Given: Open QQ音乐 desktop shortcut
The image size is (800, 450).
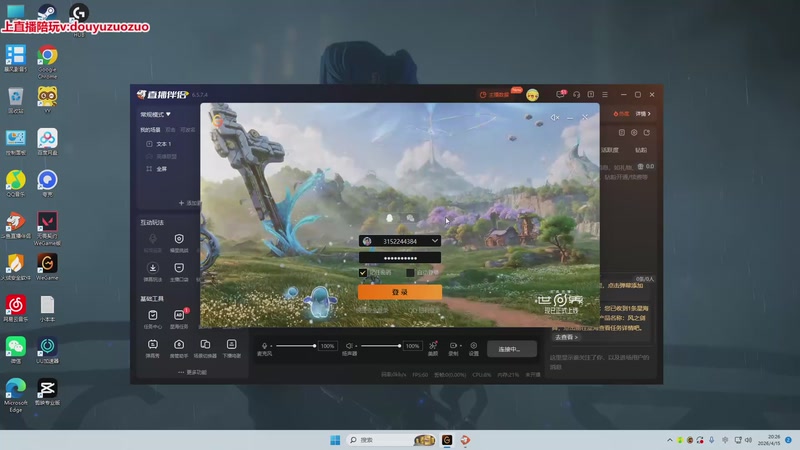Looking at the screenshot, I should [15, 183].
